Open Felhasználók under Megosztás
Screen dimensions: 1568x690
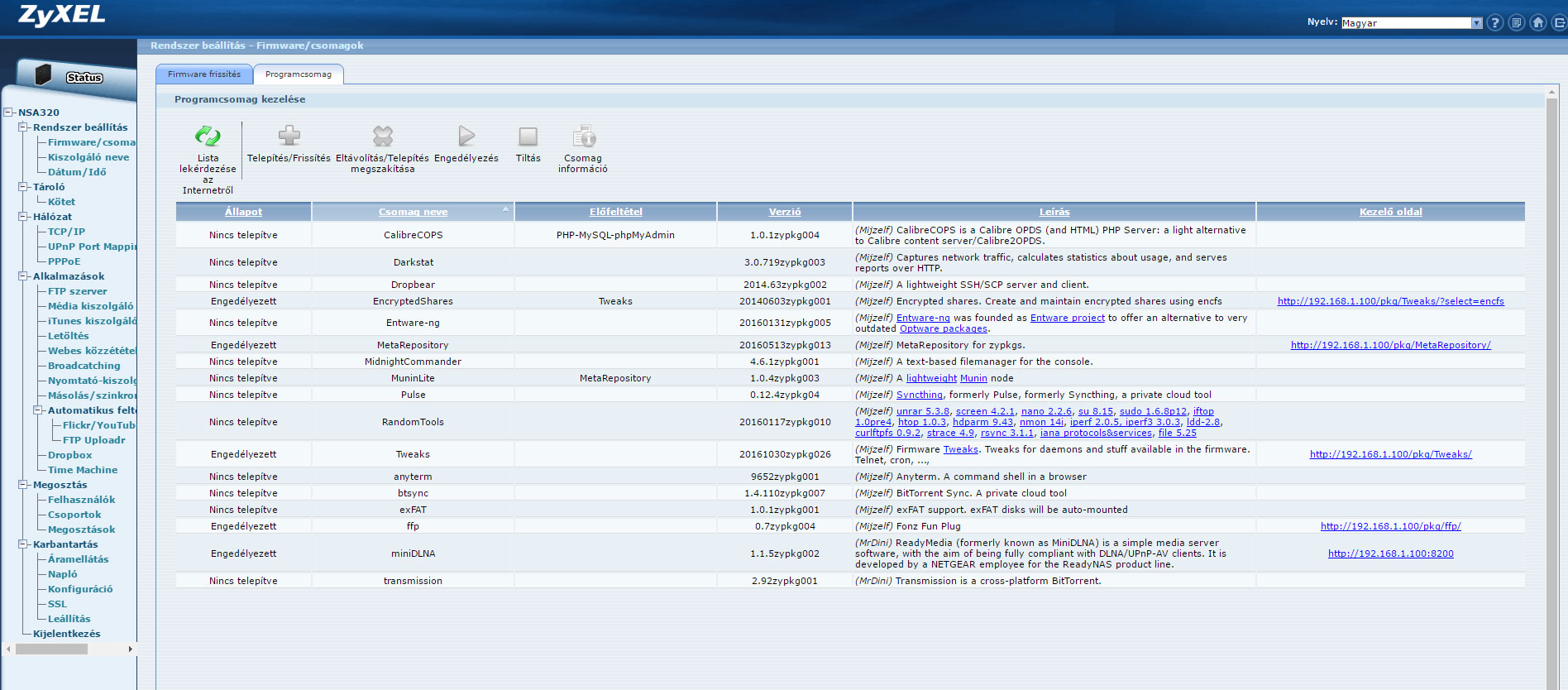pos(82,500)
